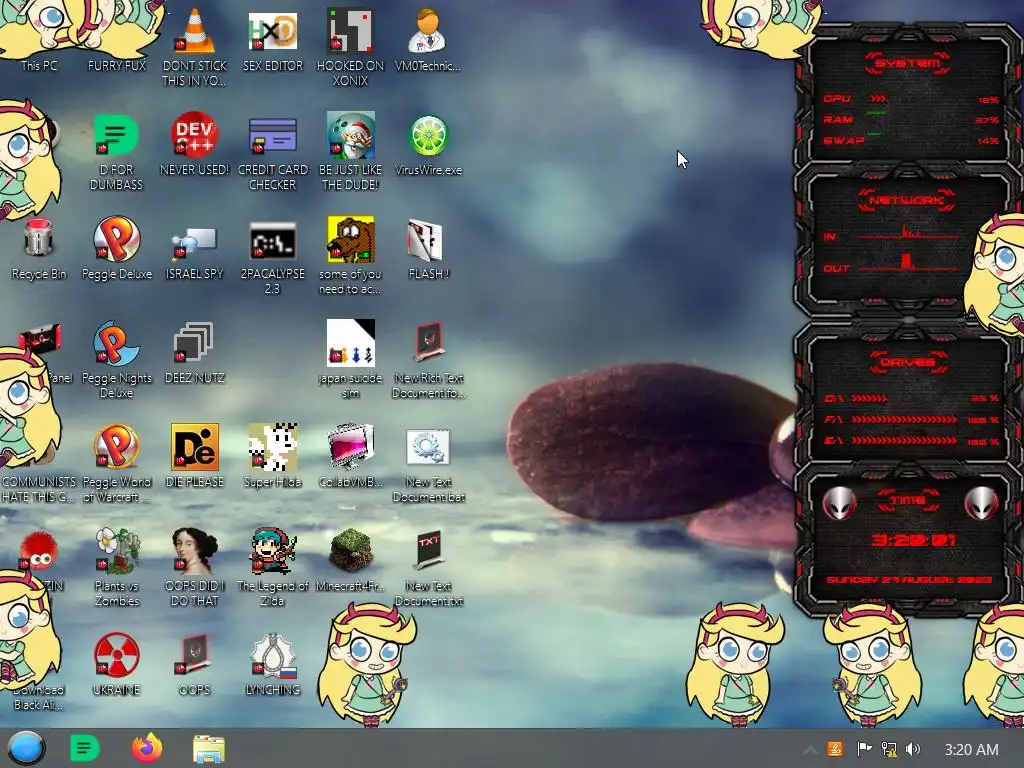Click the SWAP usage row
Screen dimensions: 1024x768
click(x=911, y=140)
